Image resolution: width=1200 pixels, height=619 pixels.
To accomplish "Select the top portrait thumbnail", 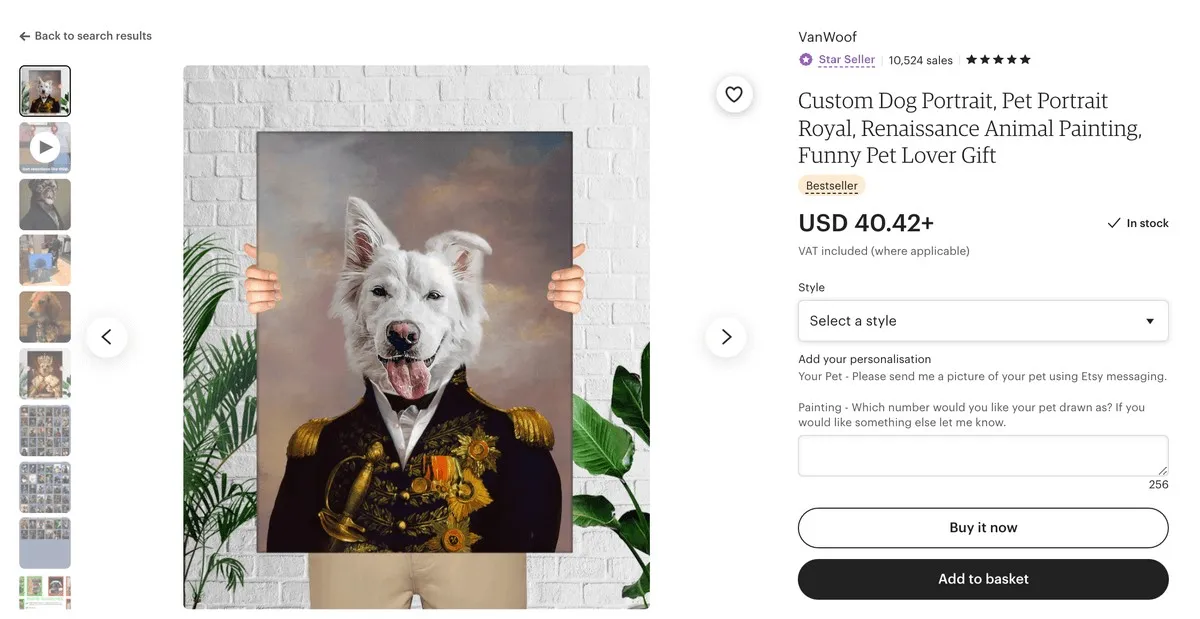I will 44,90.
